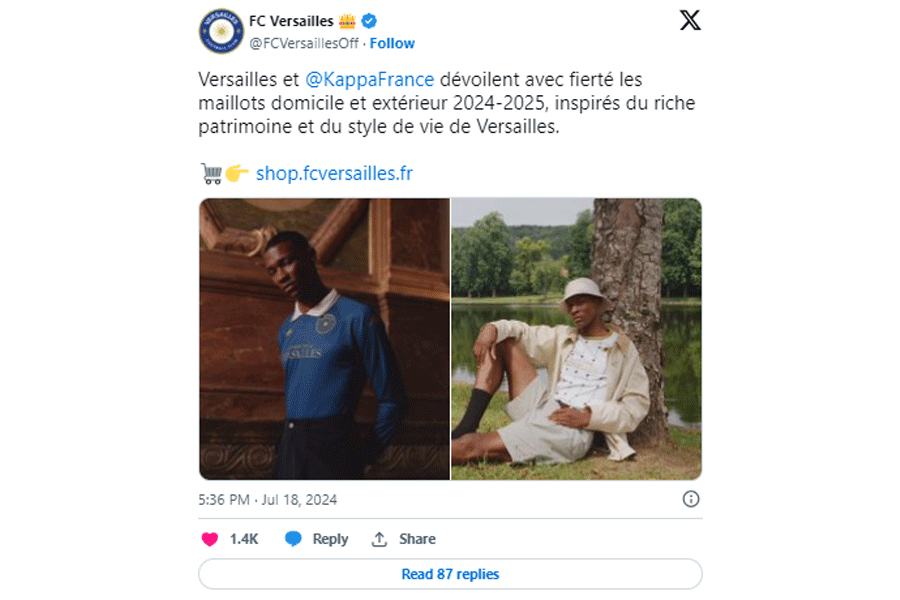
Task: Open the blue home jersey photo
Action: coord(324,339)
